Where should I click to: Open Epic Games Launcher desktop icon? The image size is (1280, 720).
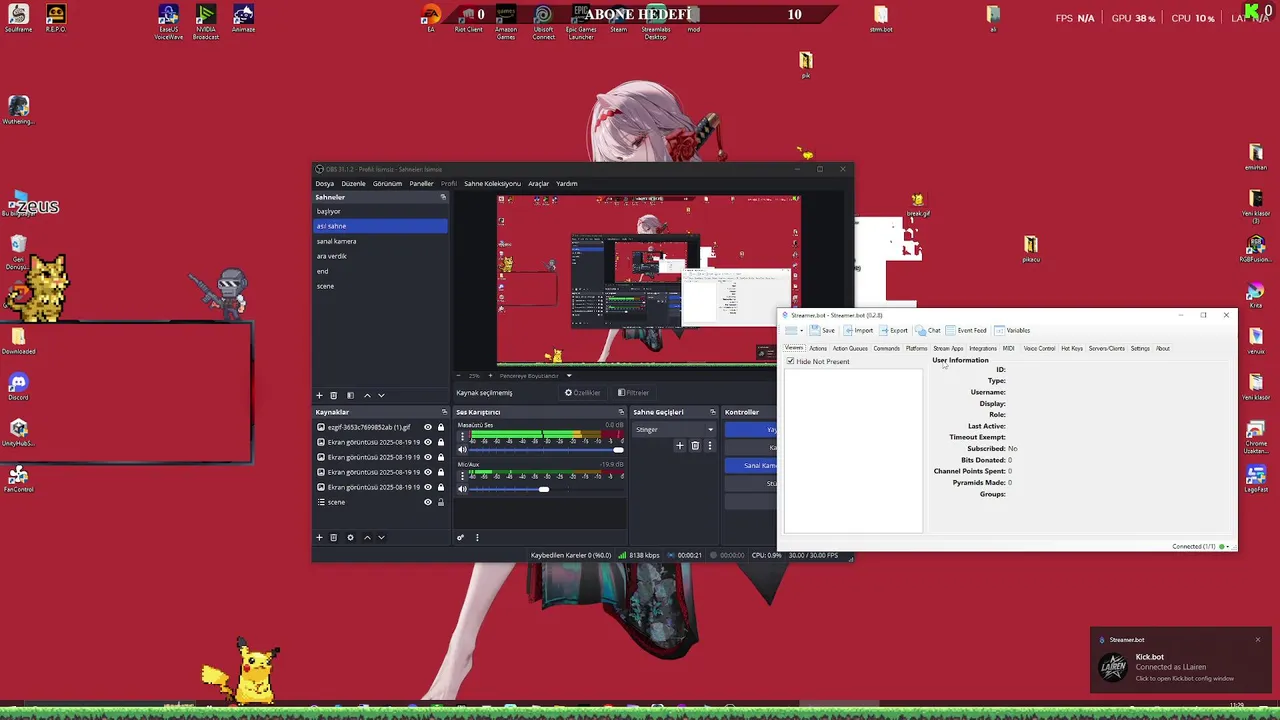click(x=581, y=20)
